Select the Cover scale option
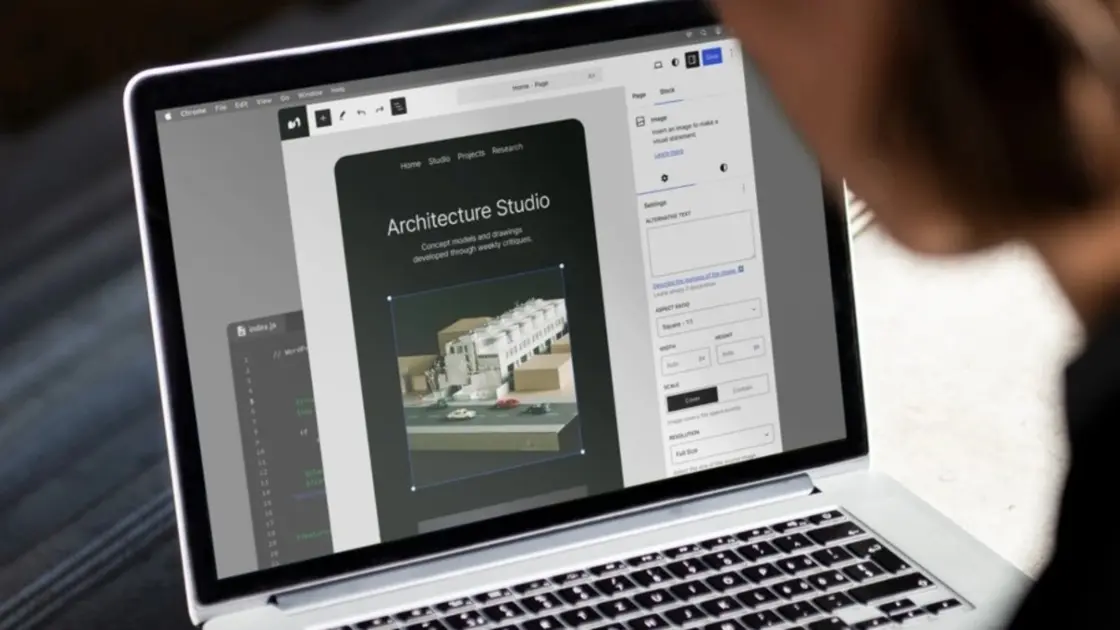This screenshot has width=1120, height=630. pyautogui.click(x=692, y=400)
